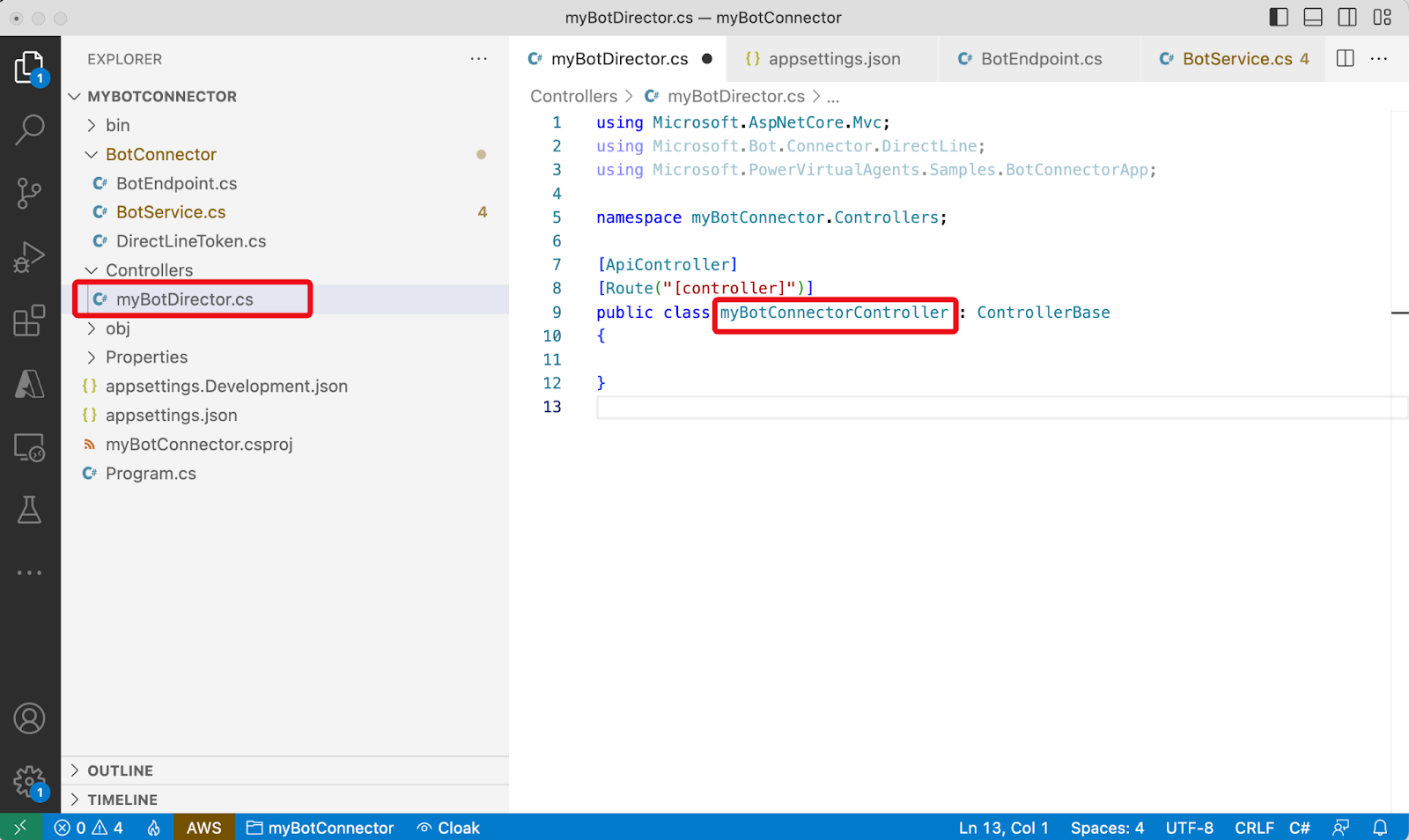Customize the editor layout
This screenshot has height=840, width=1409.
[1383, 17]
